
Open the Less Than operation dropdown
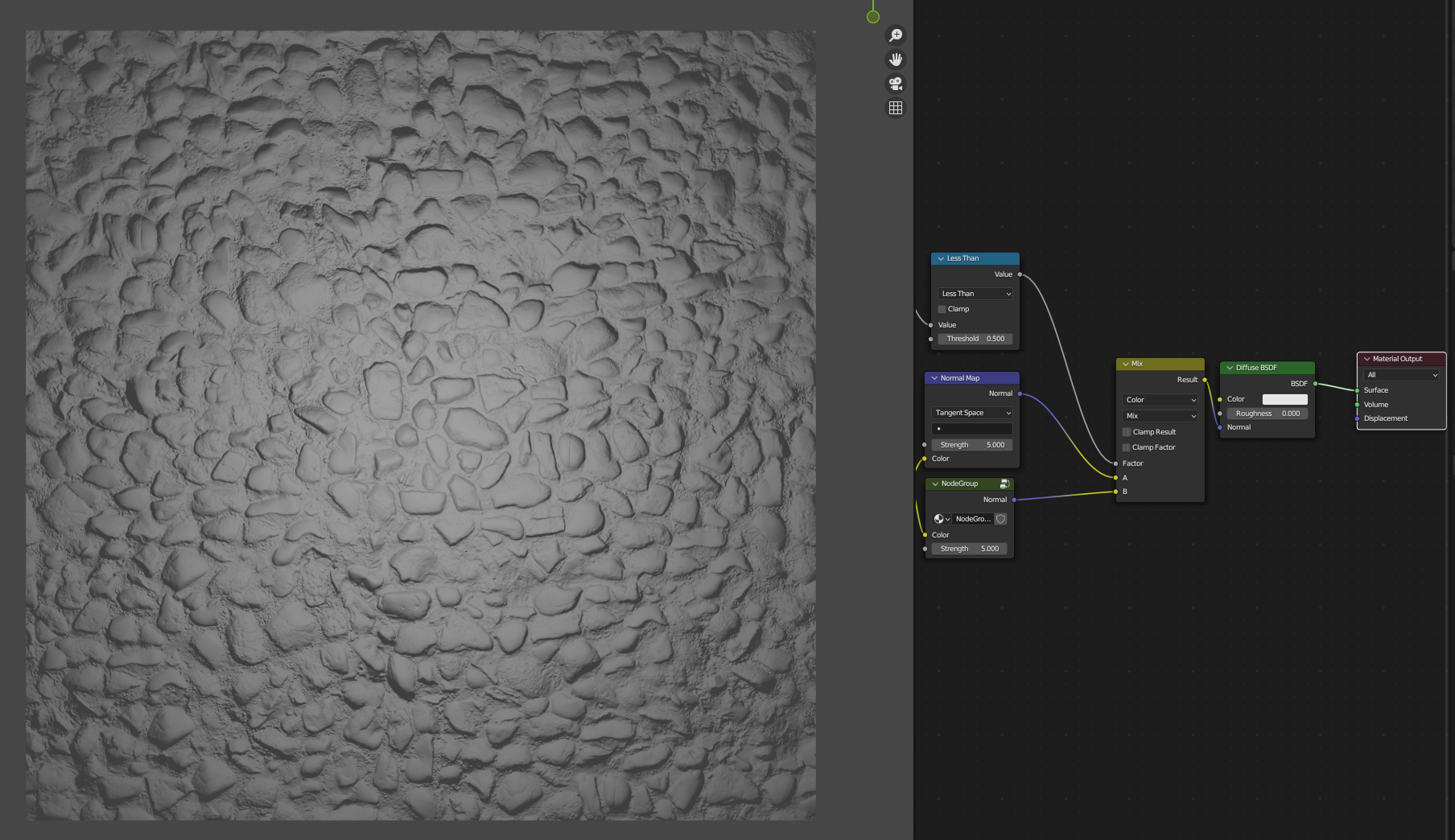(x=975, y=294)
